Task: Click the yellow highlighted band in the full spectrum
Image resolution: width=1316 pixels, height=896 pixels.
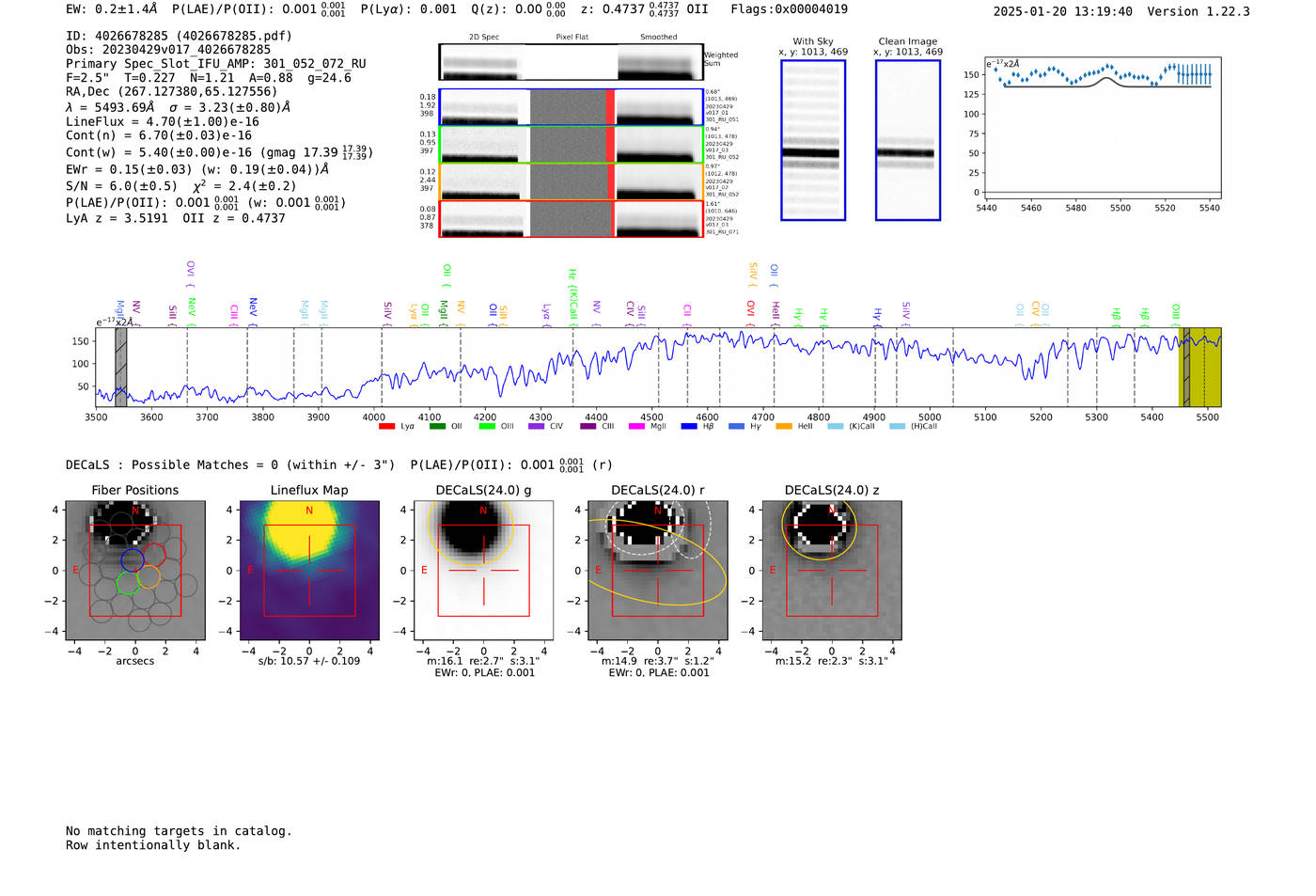Action: 1200,368
